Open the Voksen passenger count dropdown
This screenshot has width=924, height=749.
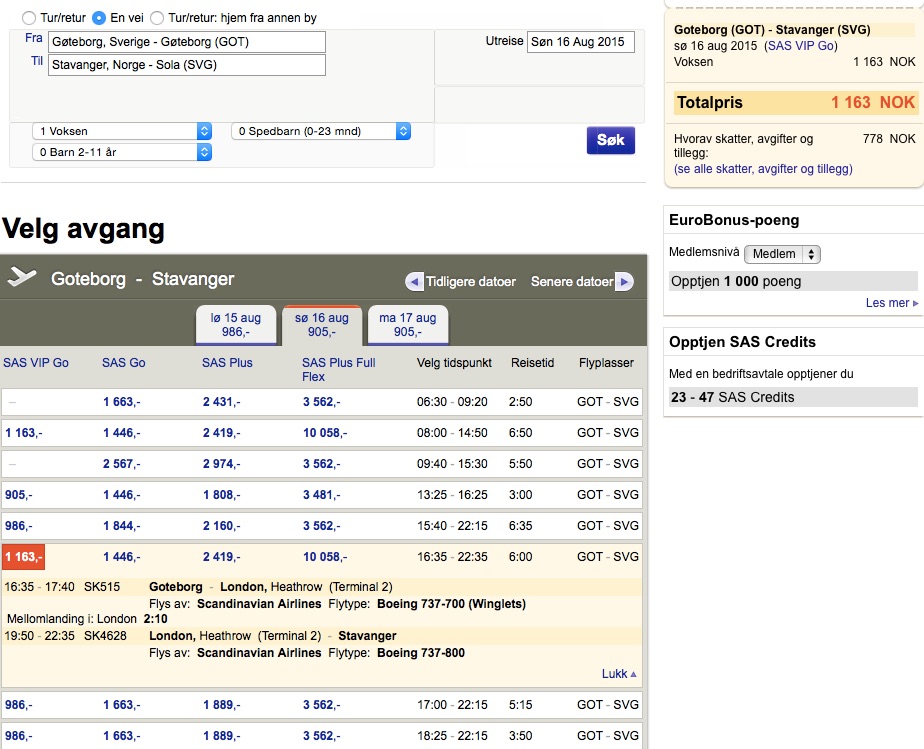pyautogui.click(x=122, y=131)
